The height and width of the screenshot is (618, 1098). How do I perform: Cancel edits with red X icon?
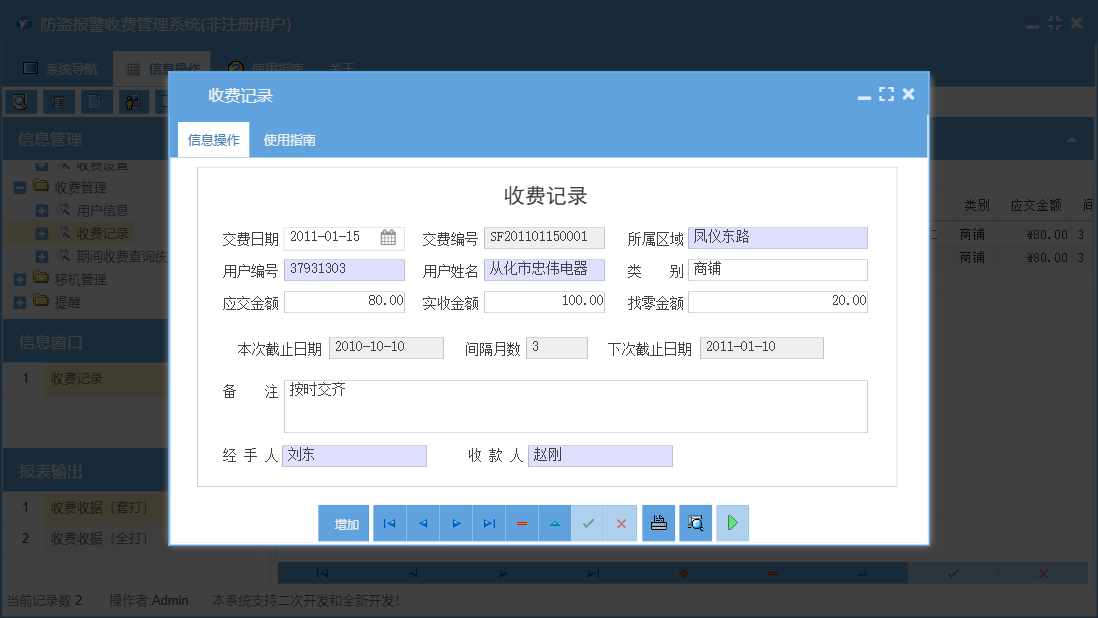coord(621,522)
